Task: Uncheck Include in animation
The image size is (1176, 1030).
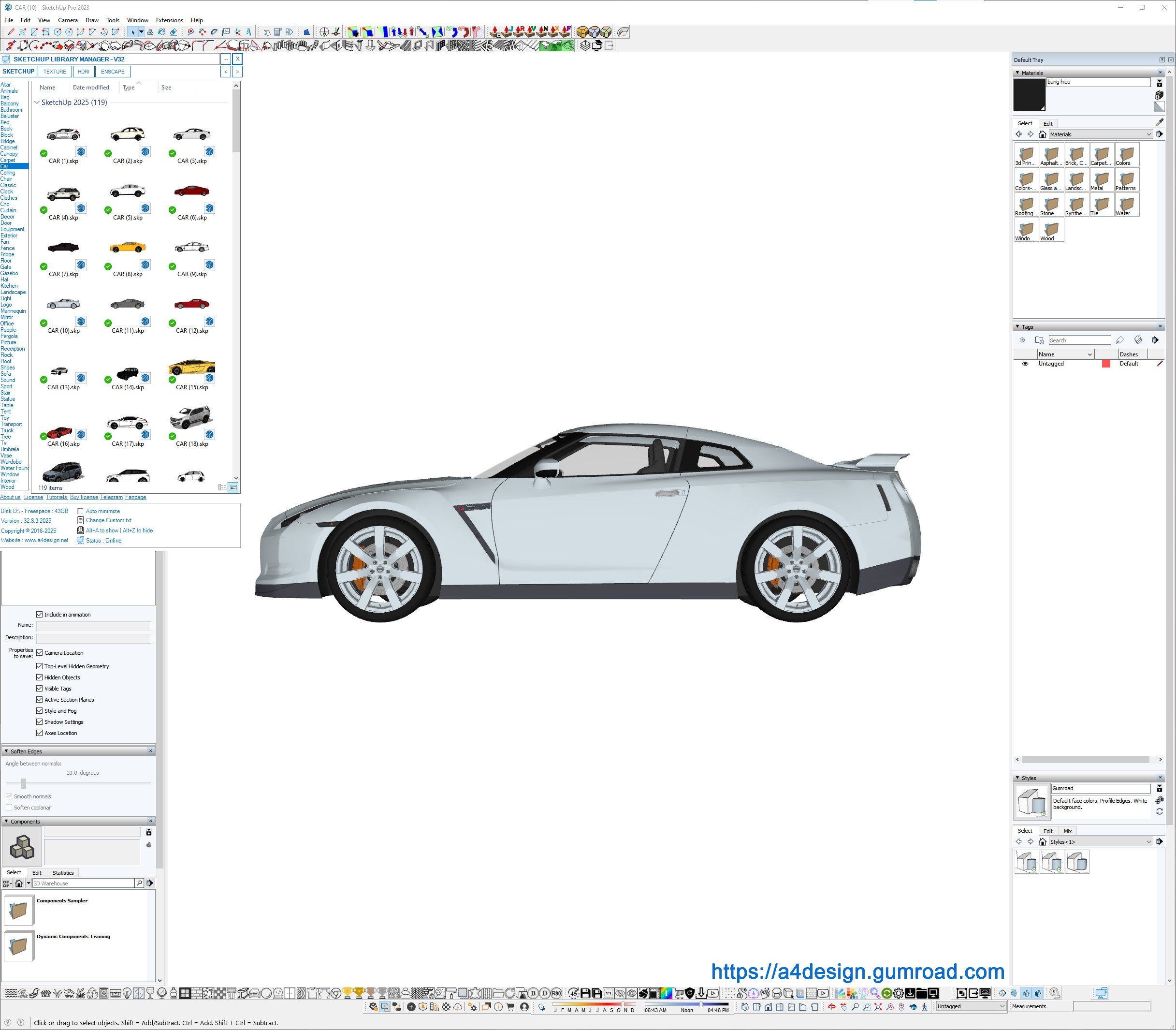Action: [40, 615]
